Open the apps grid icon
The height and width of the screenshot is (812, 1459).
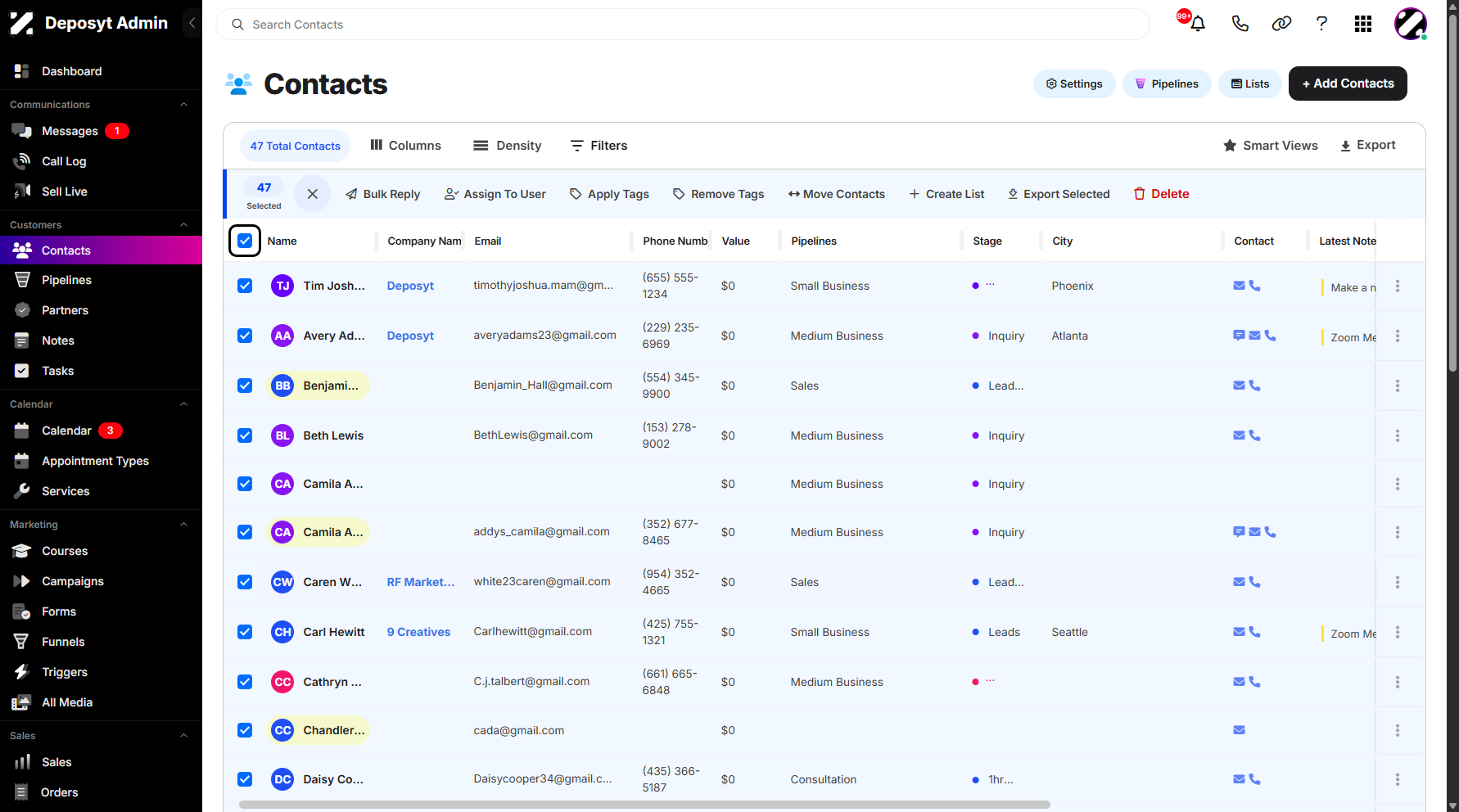point(1363,24)
